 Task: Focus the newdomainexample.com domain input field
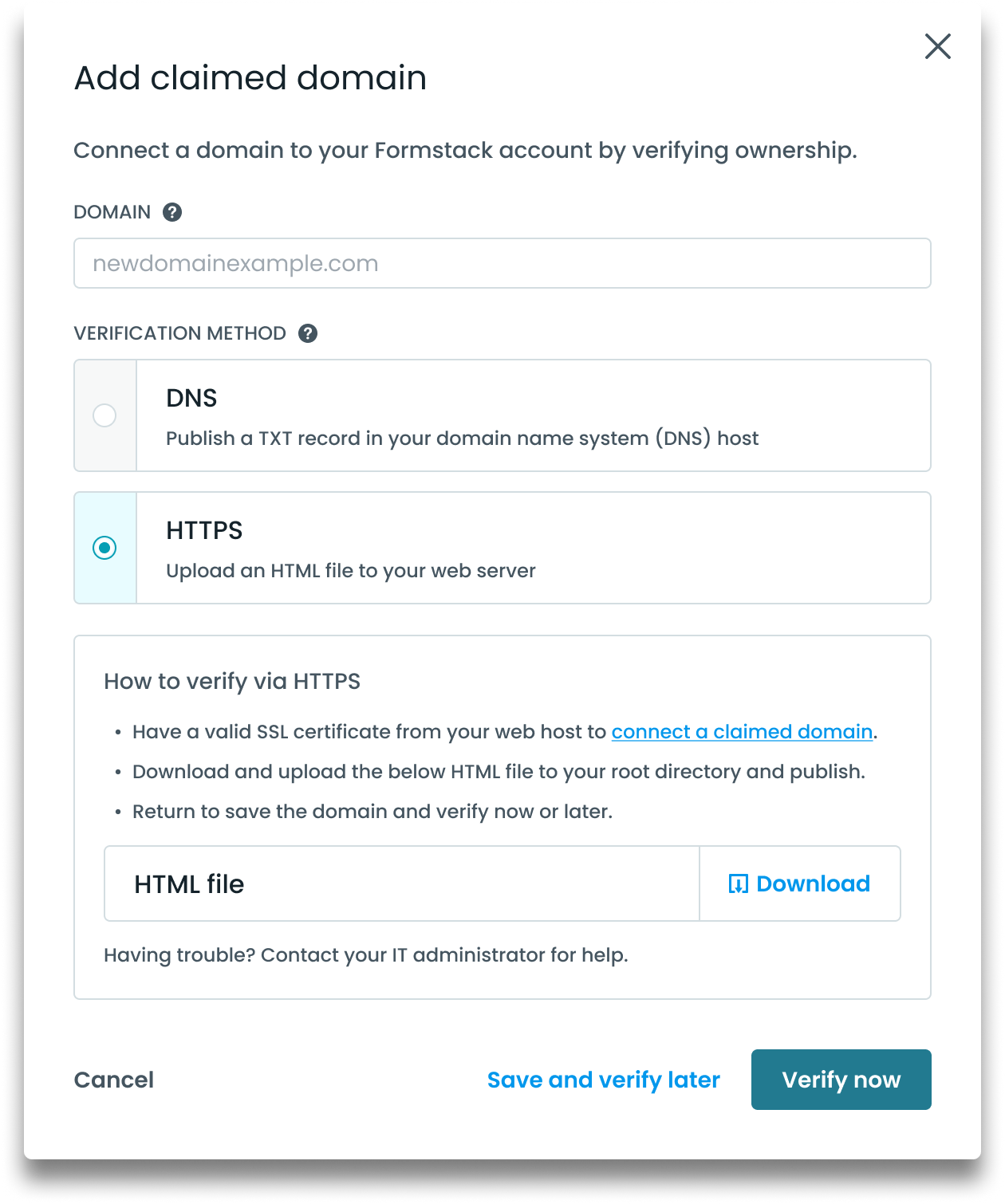(503, 263)
